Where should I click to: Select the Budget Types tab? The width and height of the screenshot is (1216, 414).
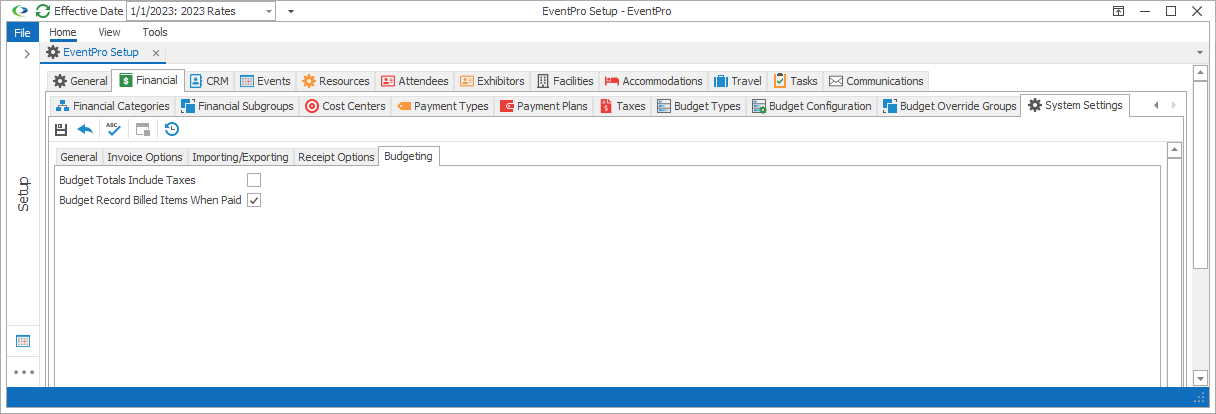tap(699, 106)
